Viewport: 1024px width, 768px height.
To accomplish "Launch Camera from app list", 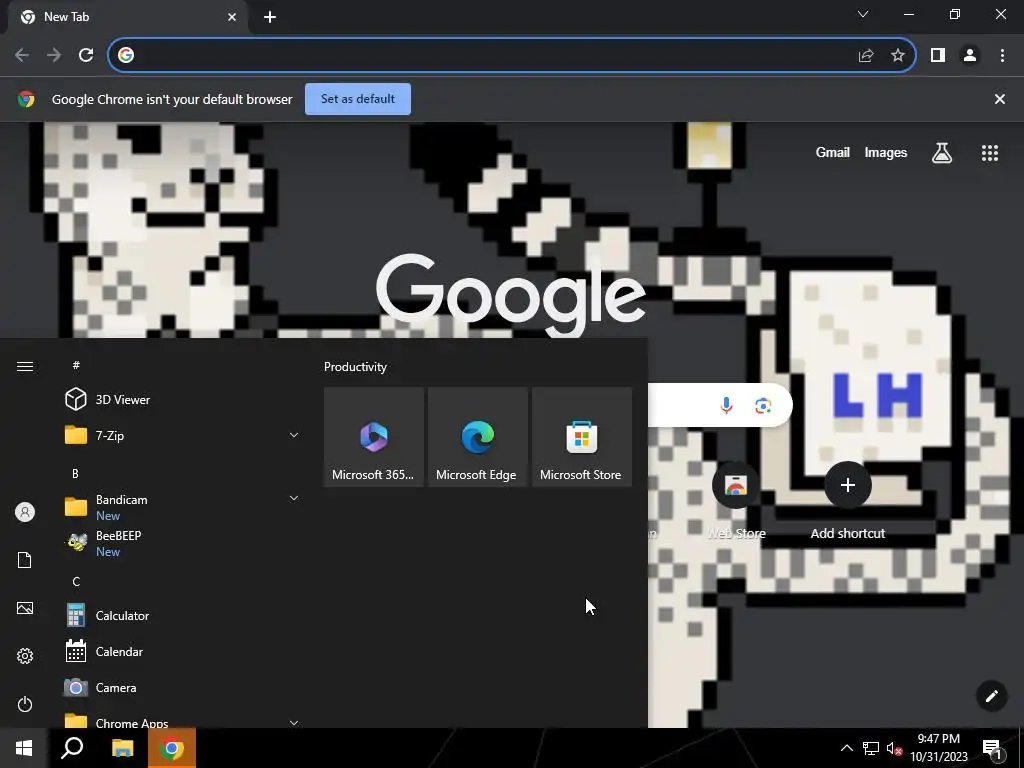I will (183, 688).
